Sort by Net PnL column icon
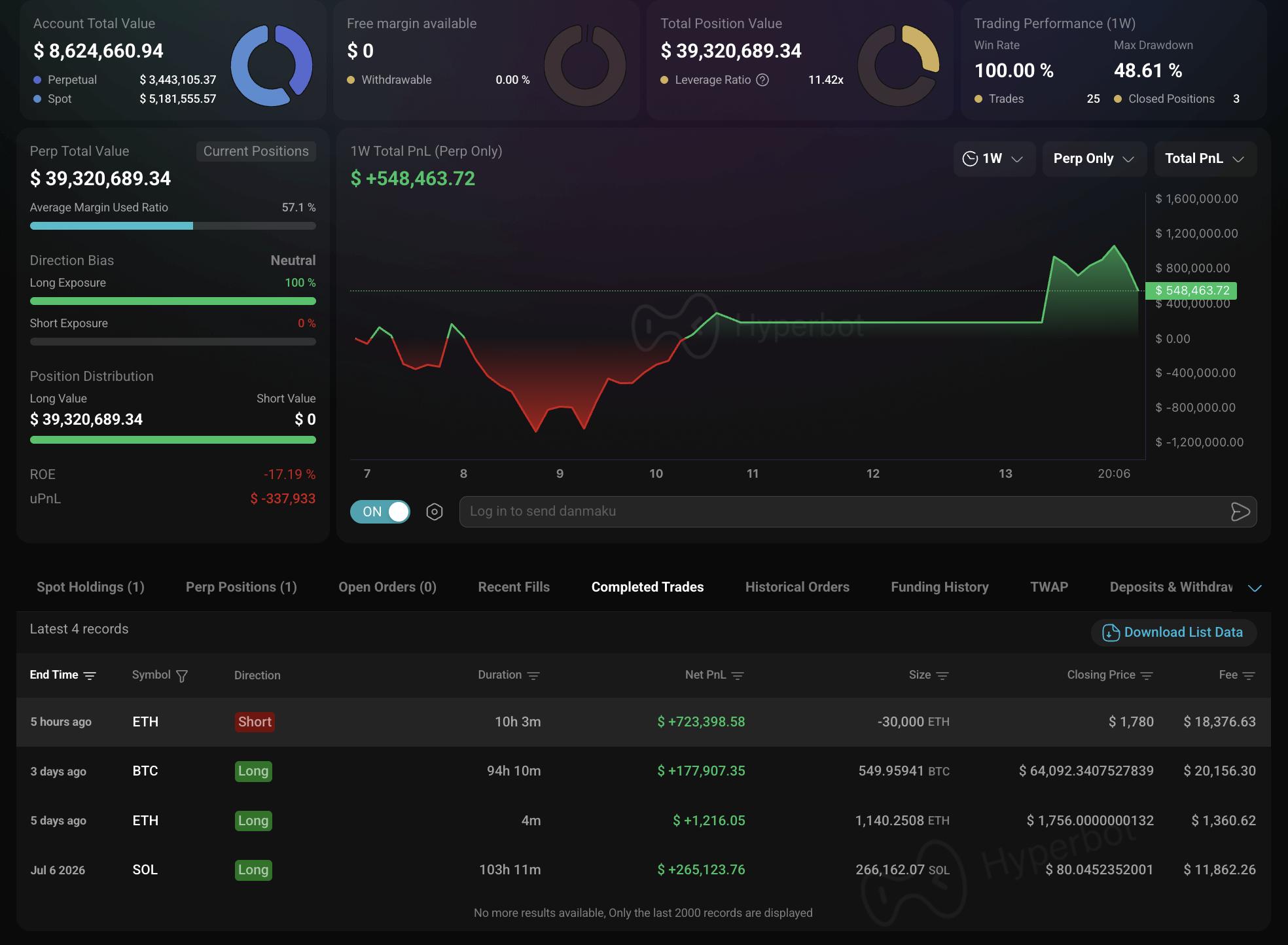The width and height of the screenshot is (1288, 945). pyautogui.click(x=738, y=675)
